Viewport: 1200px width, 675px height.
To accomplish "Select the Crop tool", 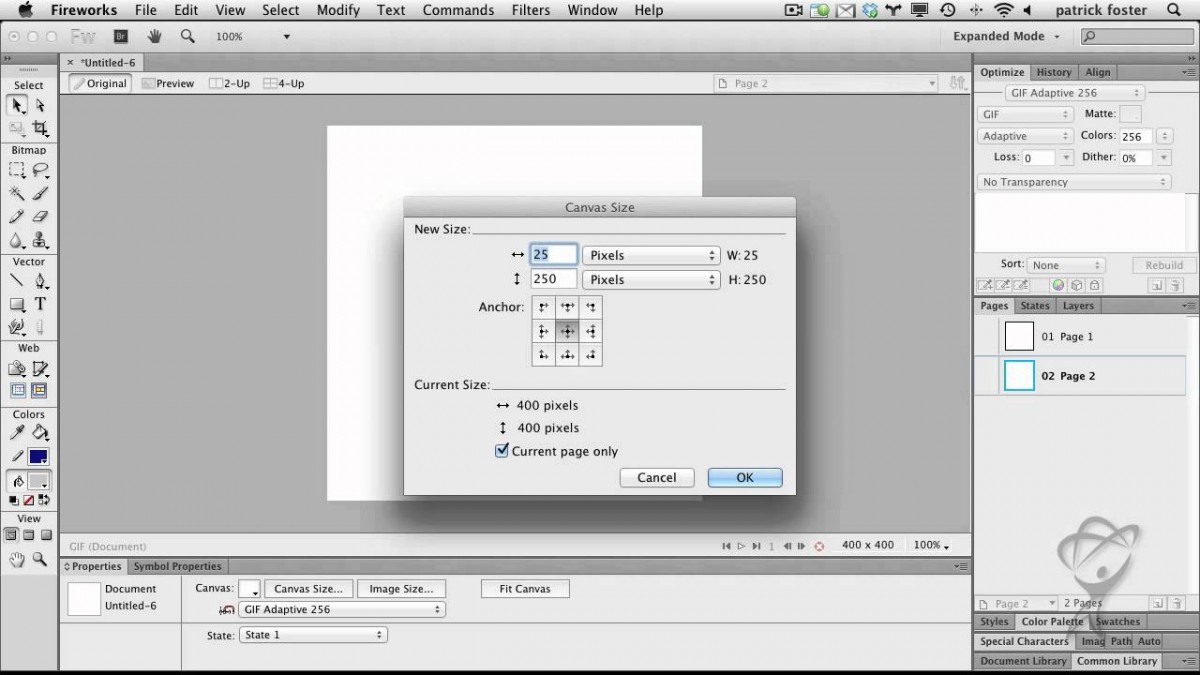I will (40, 128).
